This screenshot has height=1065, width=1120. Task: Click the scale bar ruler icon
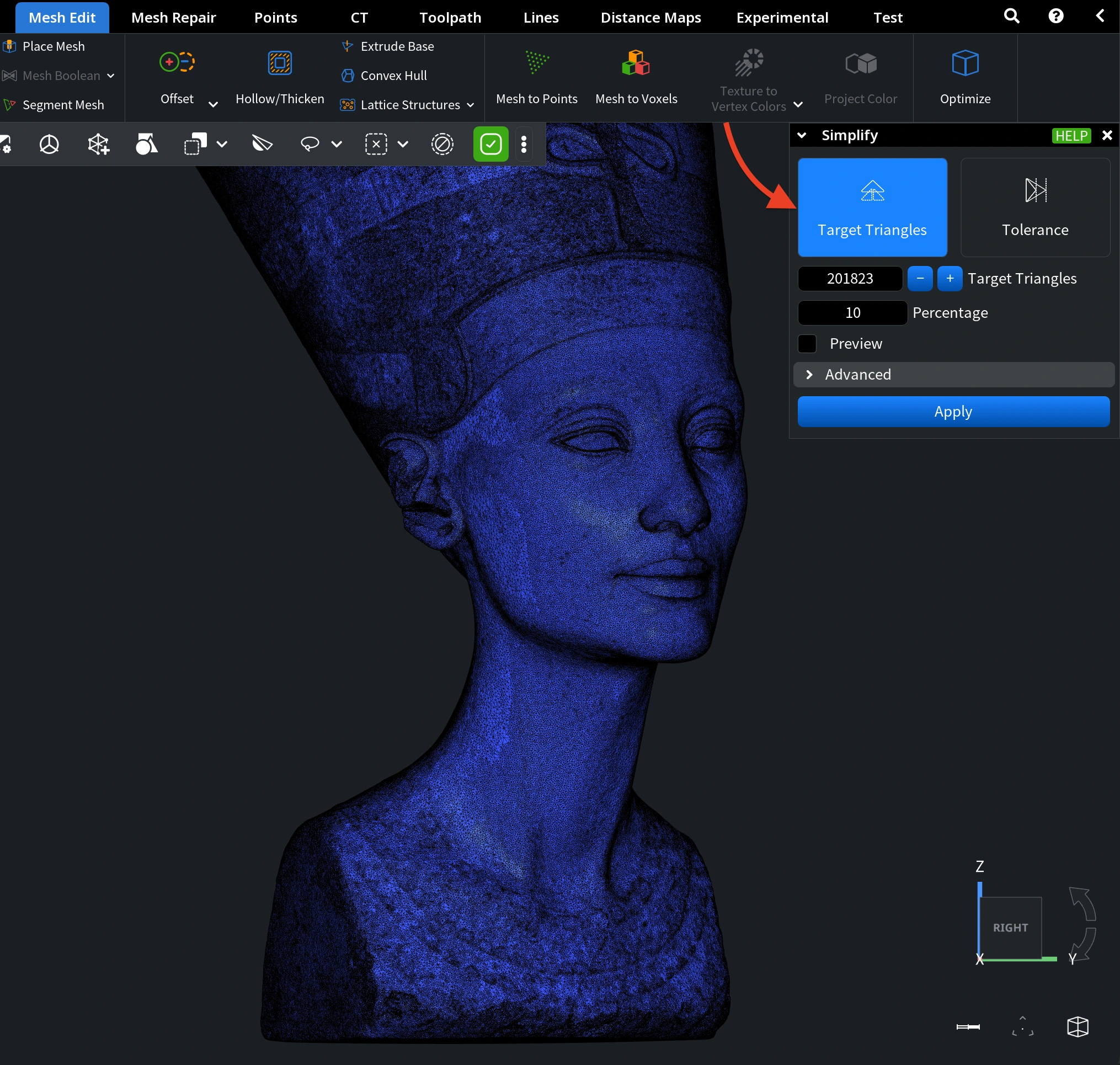(x=968, y=1026)
